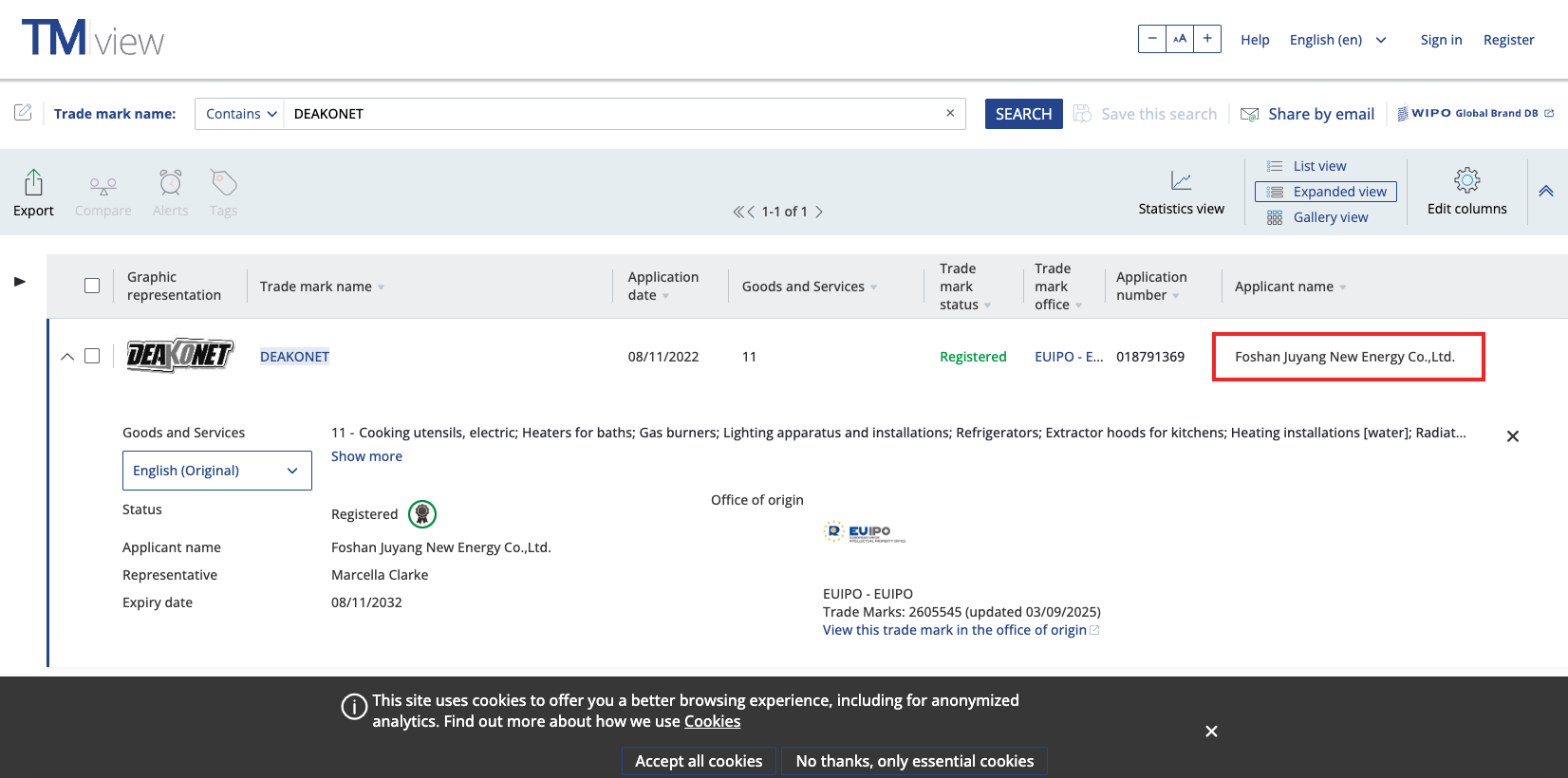
Task: Open WIPO Global Brand DB link
Action: (1475, 113)
